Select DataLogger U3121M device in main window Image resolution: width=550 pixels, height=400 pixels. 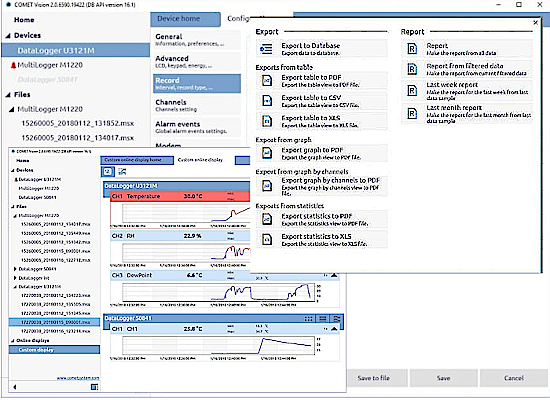76,51
